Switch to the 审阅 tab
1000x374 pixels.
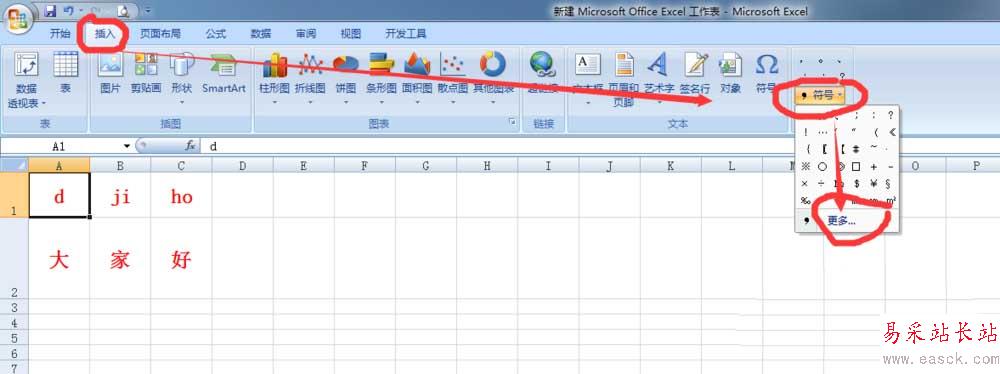305,34
